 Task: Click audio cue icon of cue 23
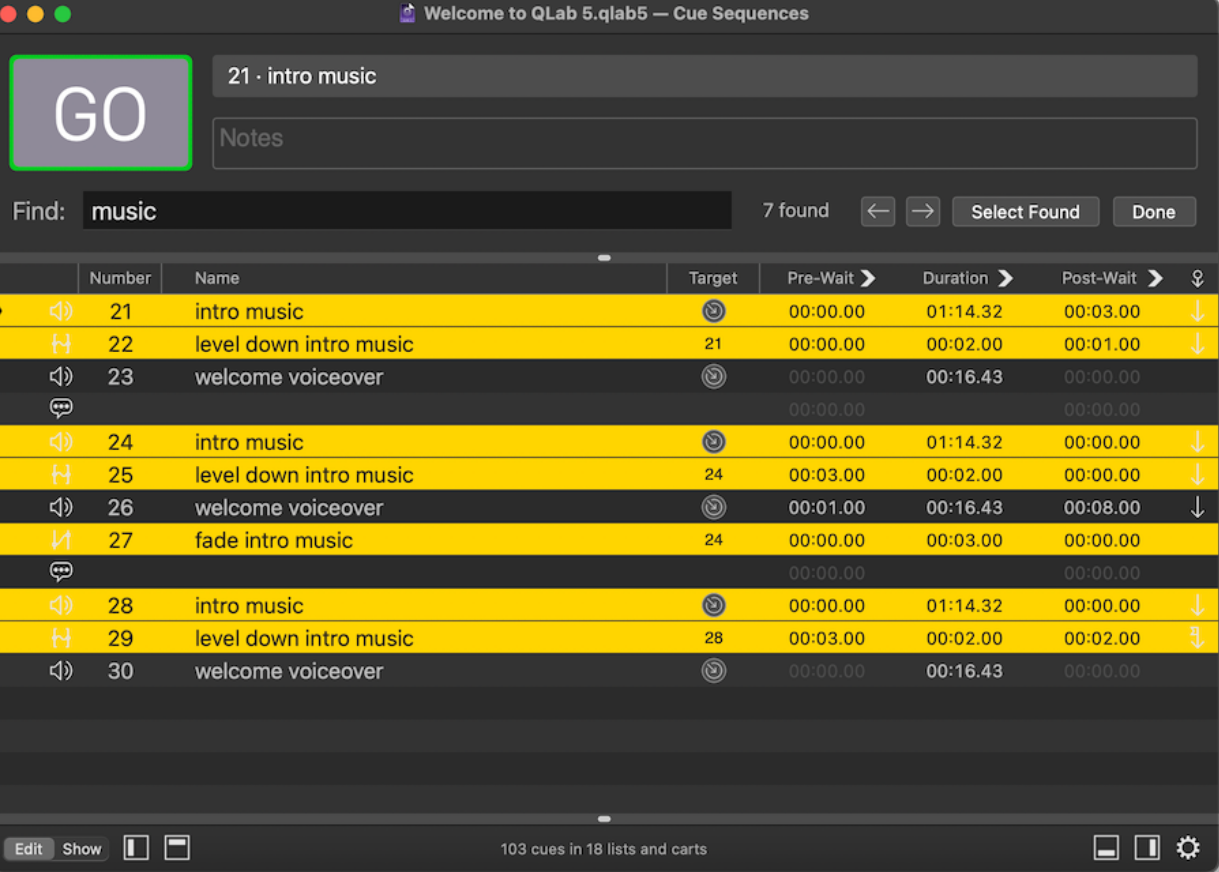tap(61, 377)
